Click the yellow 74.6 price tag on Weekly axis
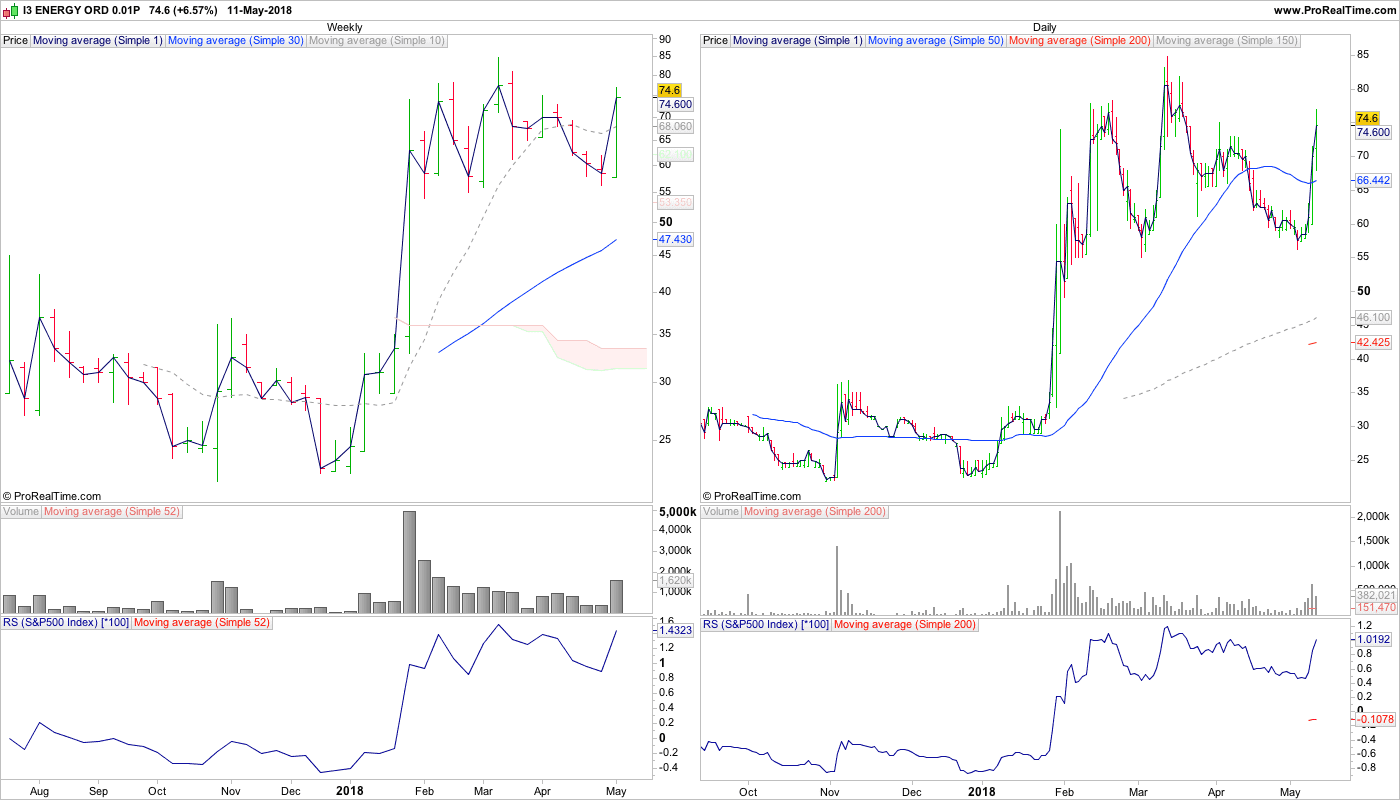Image resolution: width=1400 pixels, height=800 pixels. pos(669,90)
